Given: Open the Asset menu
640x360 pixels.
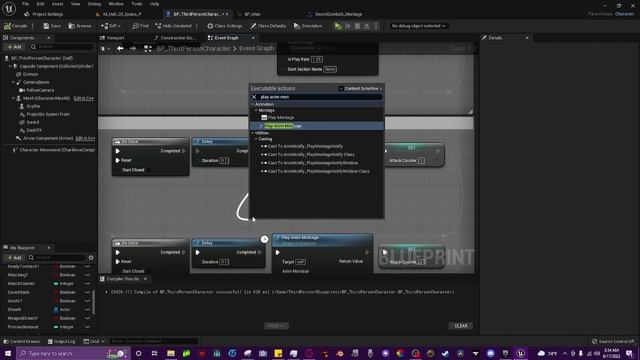Looking at the screenshot, I should point(58,4).
